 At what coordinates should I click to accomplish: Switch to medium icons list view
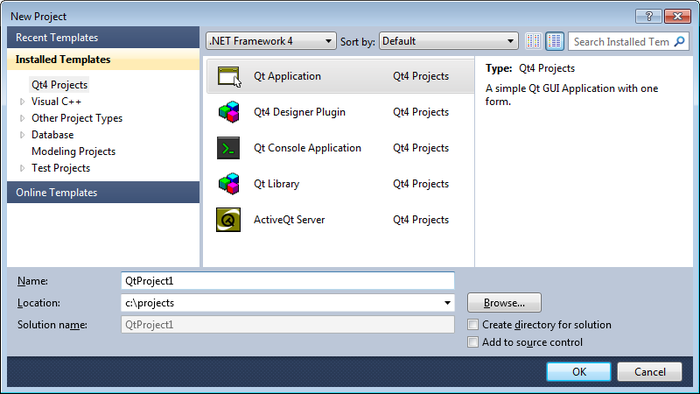554,41
